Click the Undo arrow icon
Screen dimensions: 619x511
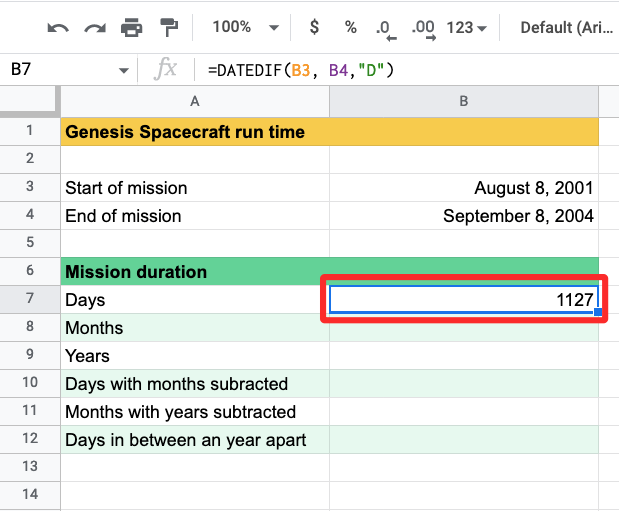pos(58,27)
